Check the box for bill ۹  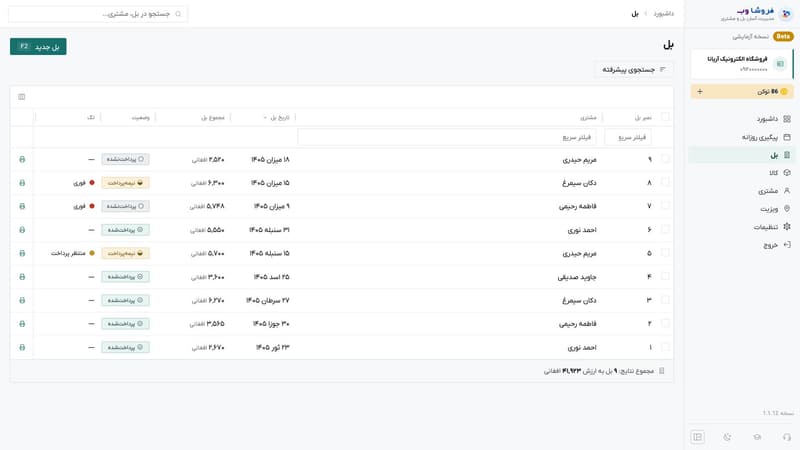click(665, 159)
